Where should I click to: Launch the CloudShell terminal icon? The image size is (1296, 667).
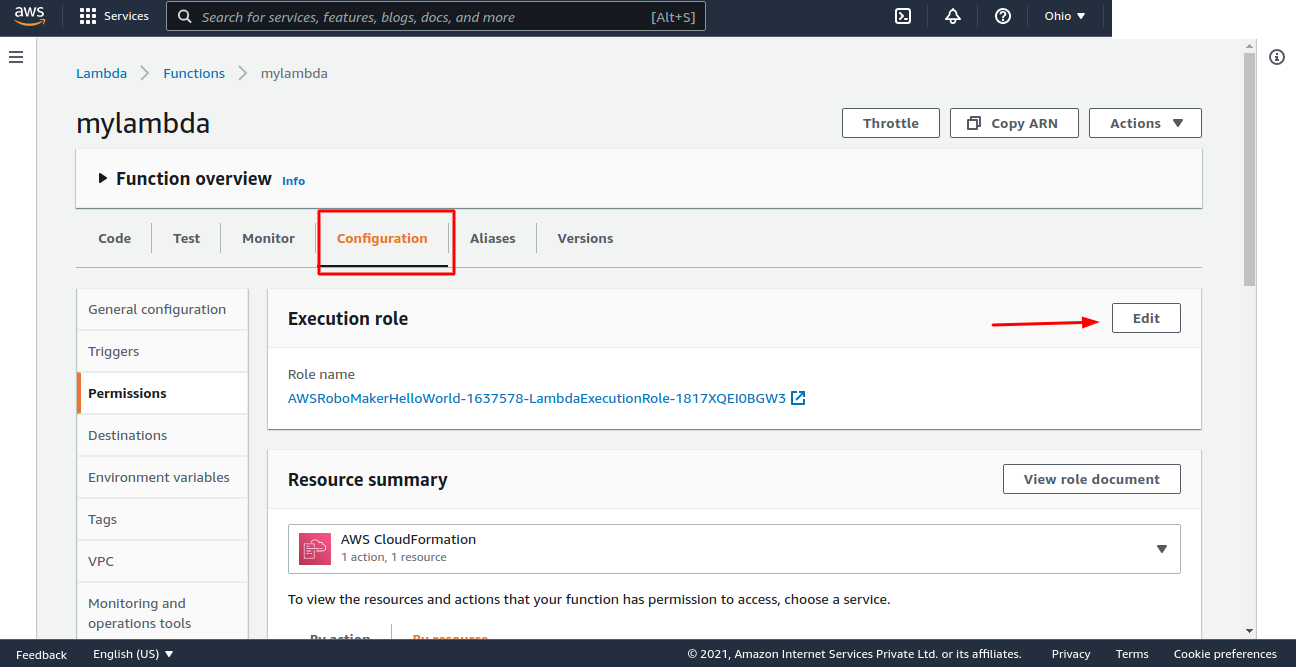point(903,16)
